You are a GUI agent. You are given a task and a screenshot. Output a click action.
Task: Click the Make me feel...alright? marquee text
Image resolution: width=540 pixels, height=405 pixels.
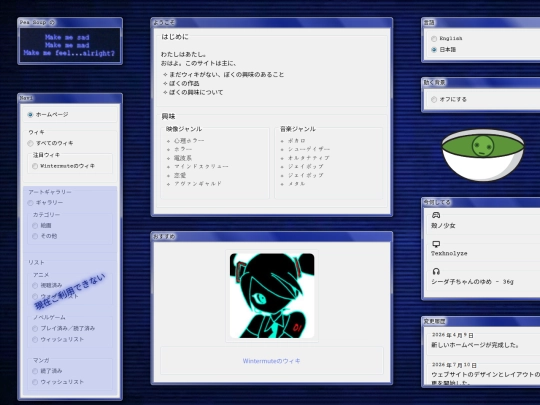[x=69, y=53]
